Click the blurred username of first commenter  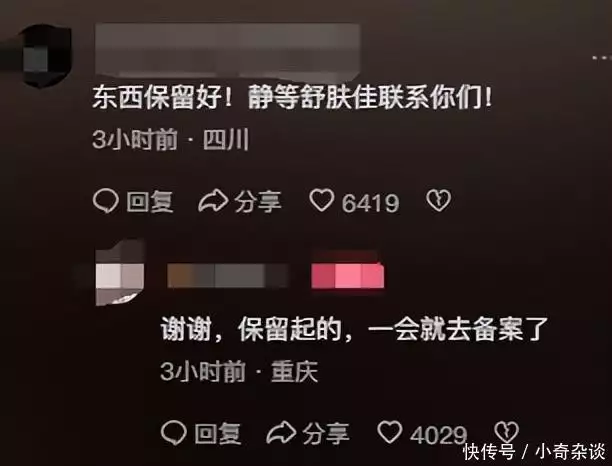(227, 50)
